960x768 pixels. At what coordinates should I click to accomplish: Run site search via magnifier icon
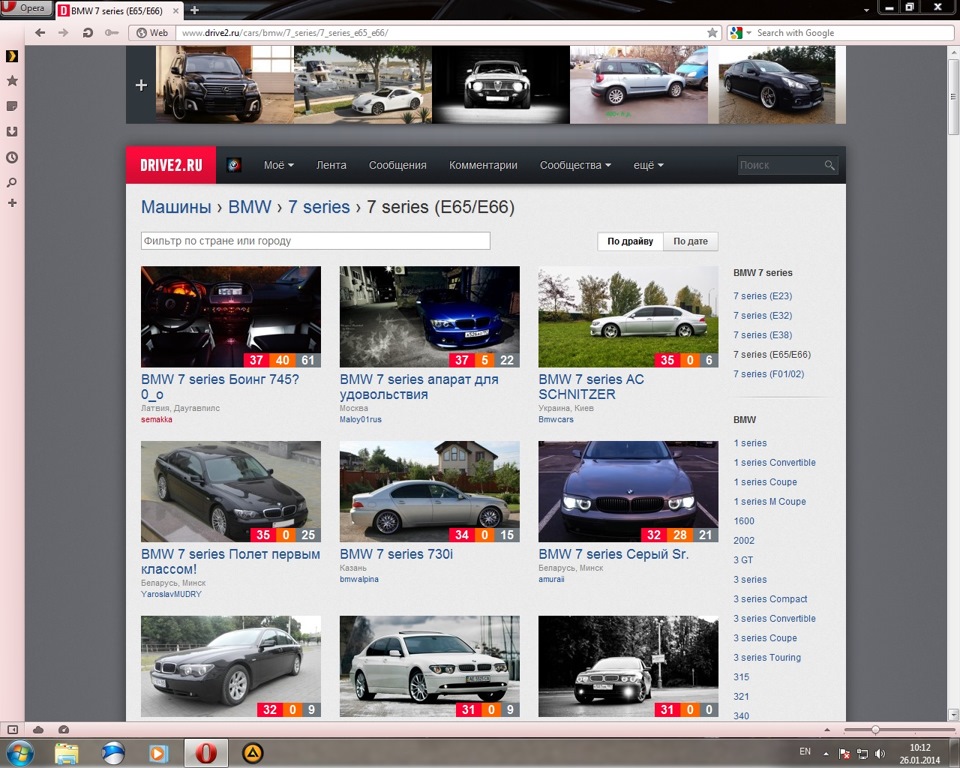click(830, 164)
